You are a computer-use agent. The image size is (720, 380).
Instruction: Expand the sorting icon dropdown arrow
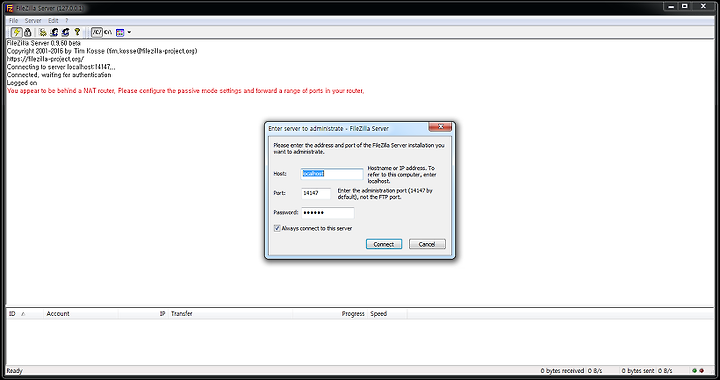[129, 32]
